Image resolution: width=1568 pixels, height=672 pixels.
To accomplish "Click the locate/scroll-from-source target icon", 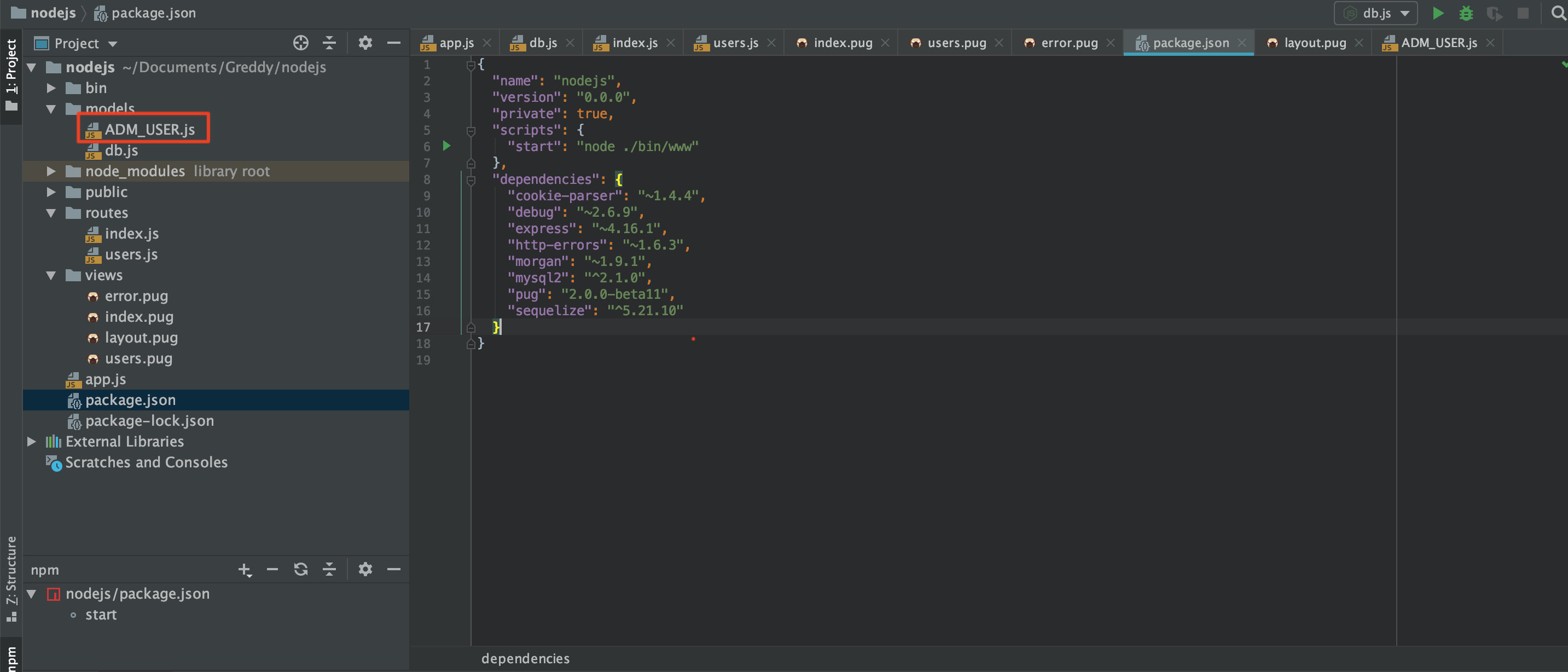I will point(301,43).
